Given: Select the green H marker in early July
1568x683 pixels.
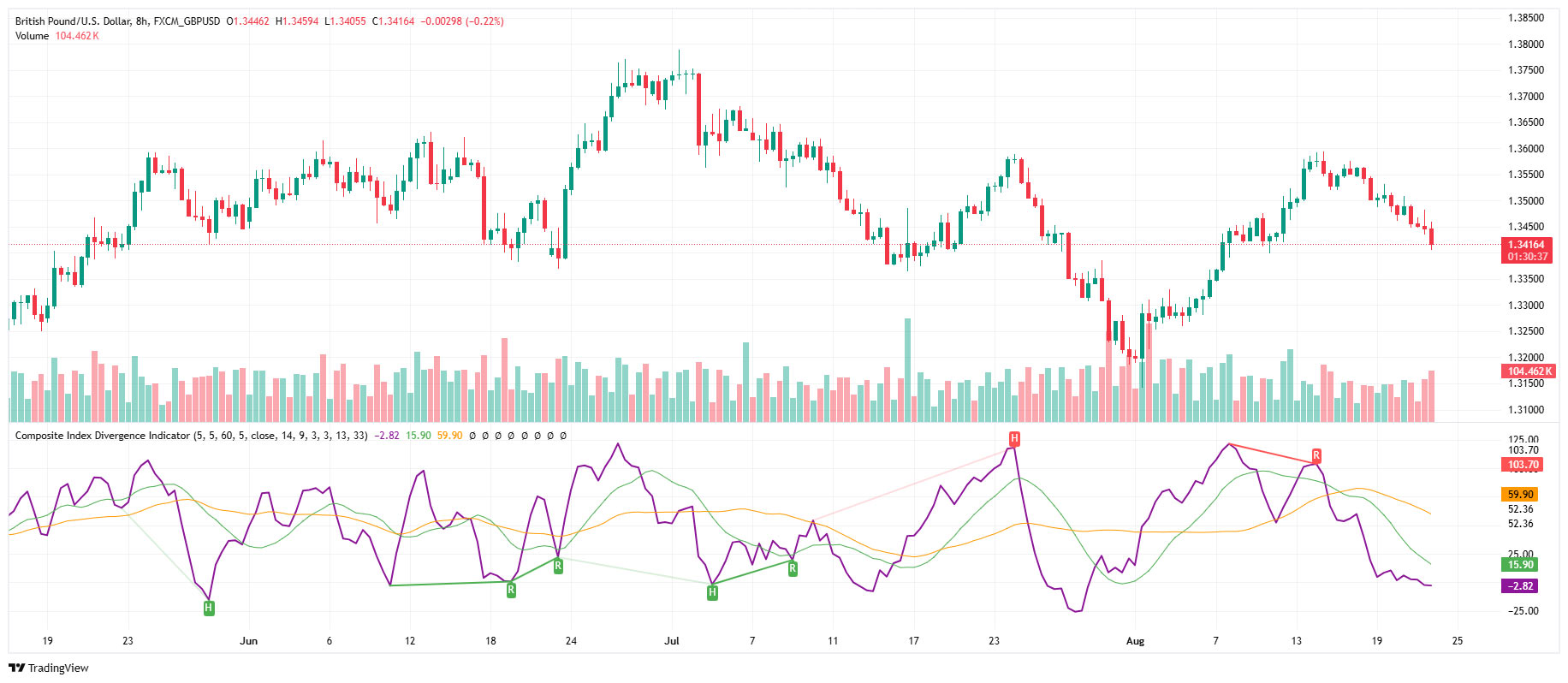Looking at the screenshot, I should point(712,591).
